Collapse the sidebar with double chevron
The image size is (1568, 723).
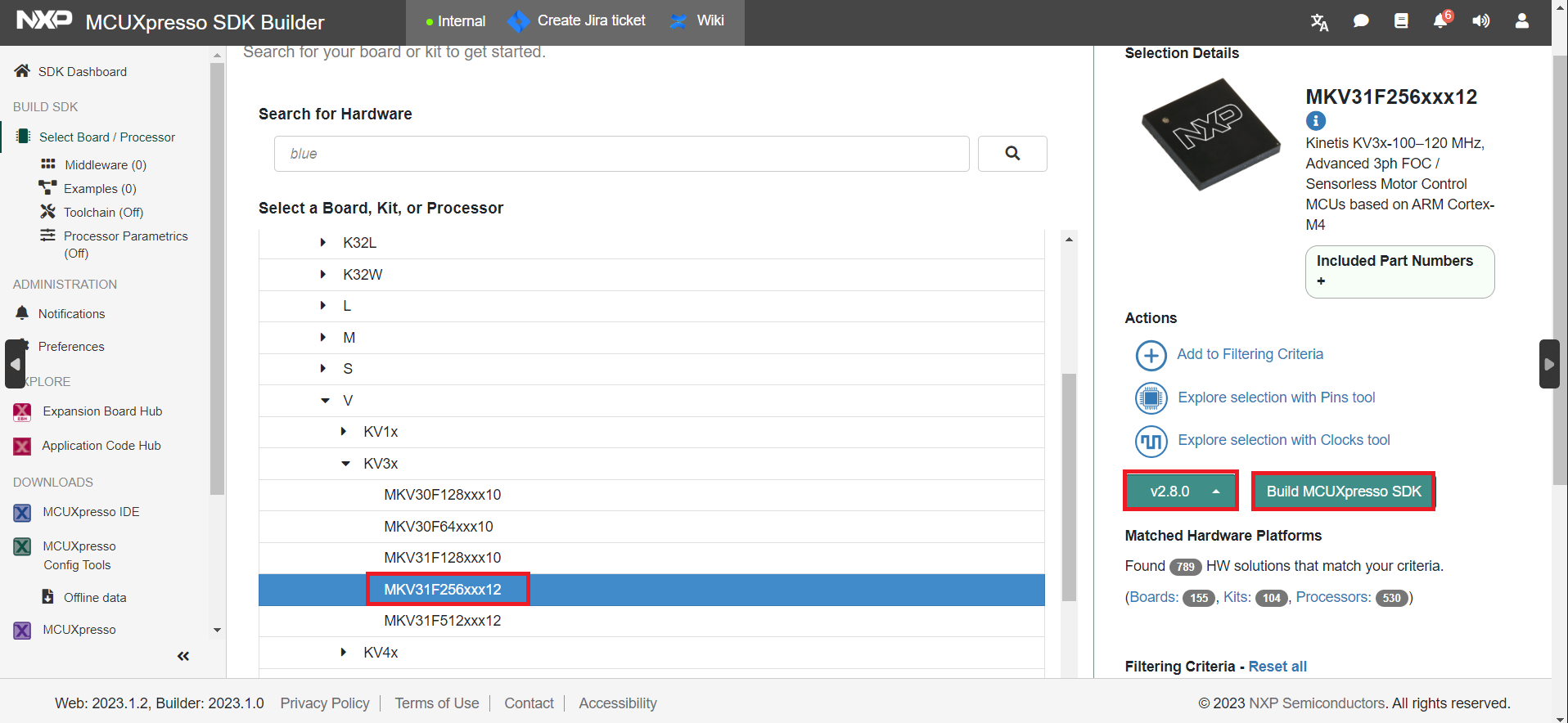pos(183,656)
